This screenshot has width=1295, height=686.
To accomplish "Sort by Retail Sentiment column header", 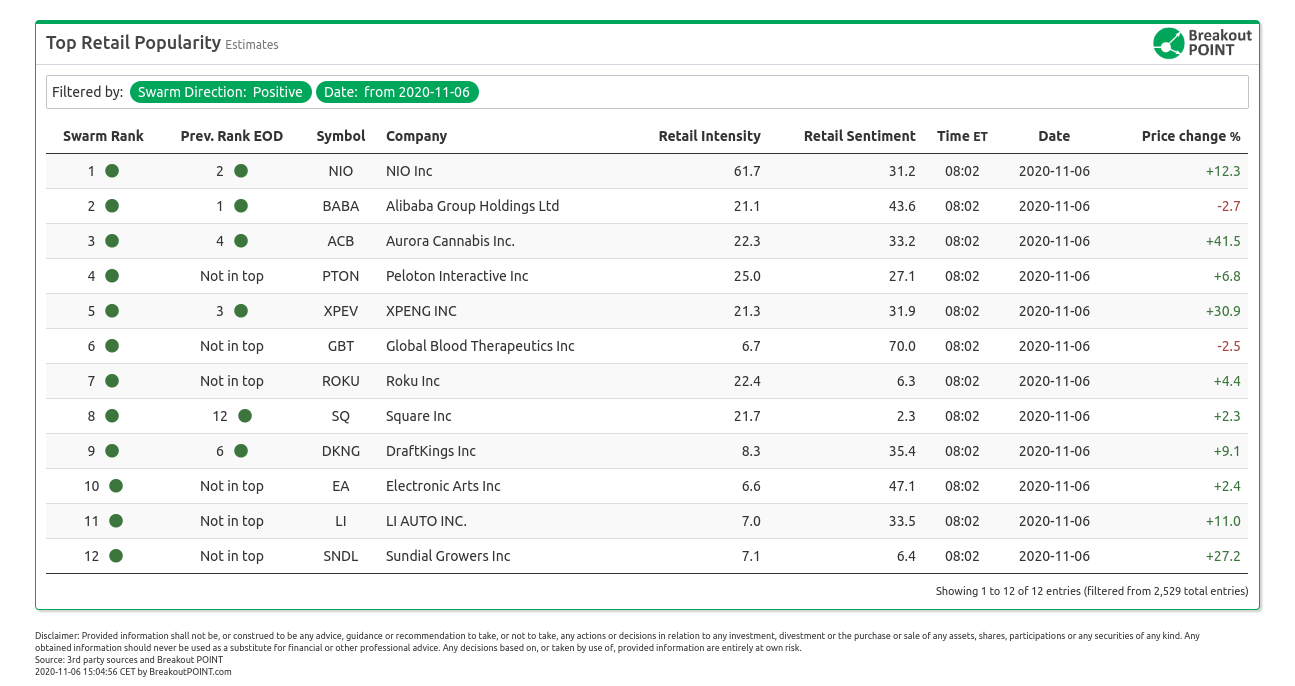I will click(859, 136).
